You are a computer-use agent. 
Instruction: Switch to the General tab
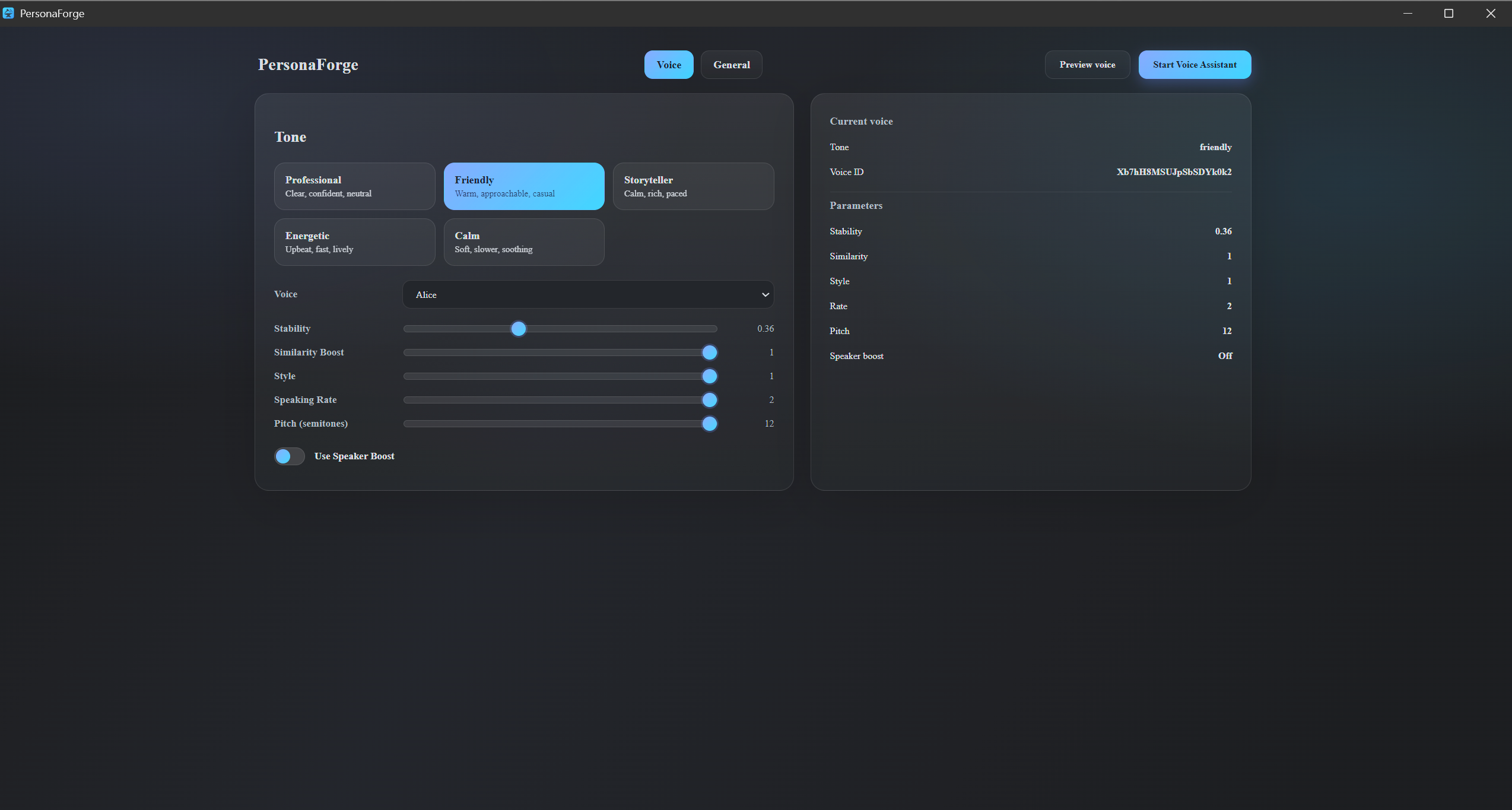[731, 65]
